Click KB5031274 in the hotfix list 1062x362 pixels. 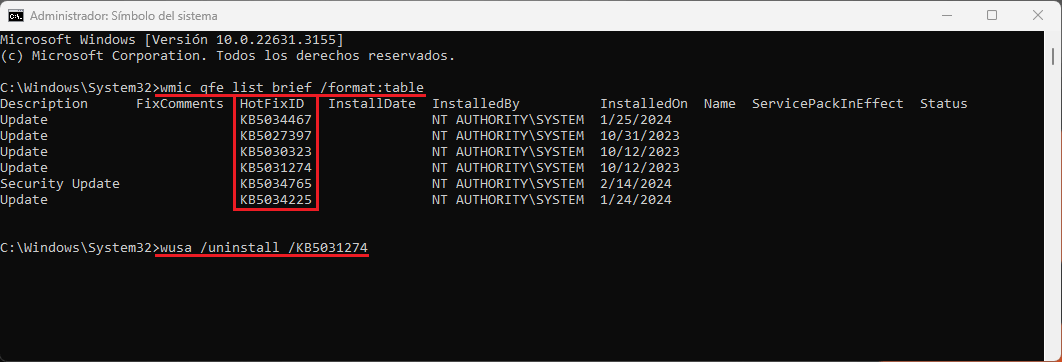[x=276, y=167]
